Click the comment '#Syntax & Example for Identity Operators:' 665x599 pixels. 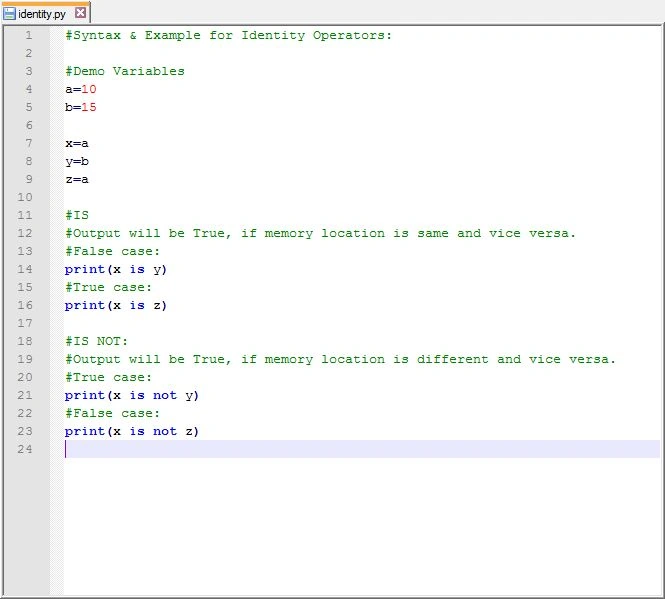(x=229, y=35)
